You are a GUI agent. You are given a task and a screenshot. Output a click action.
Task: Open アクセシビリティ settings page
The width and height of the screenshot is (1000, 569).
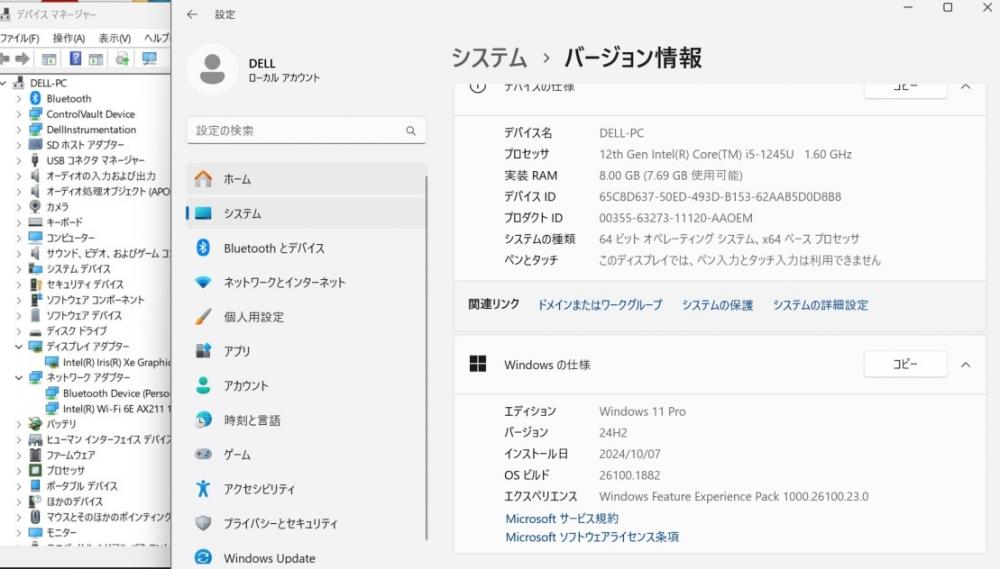click(306, 489)
